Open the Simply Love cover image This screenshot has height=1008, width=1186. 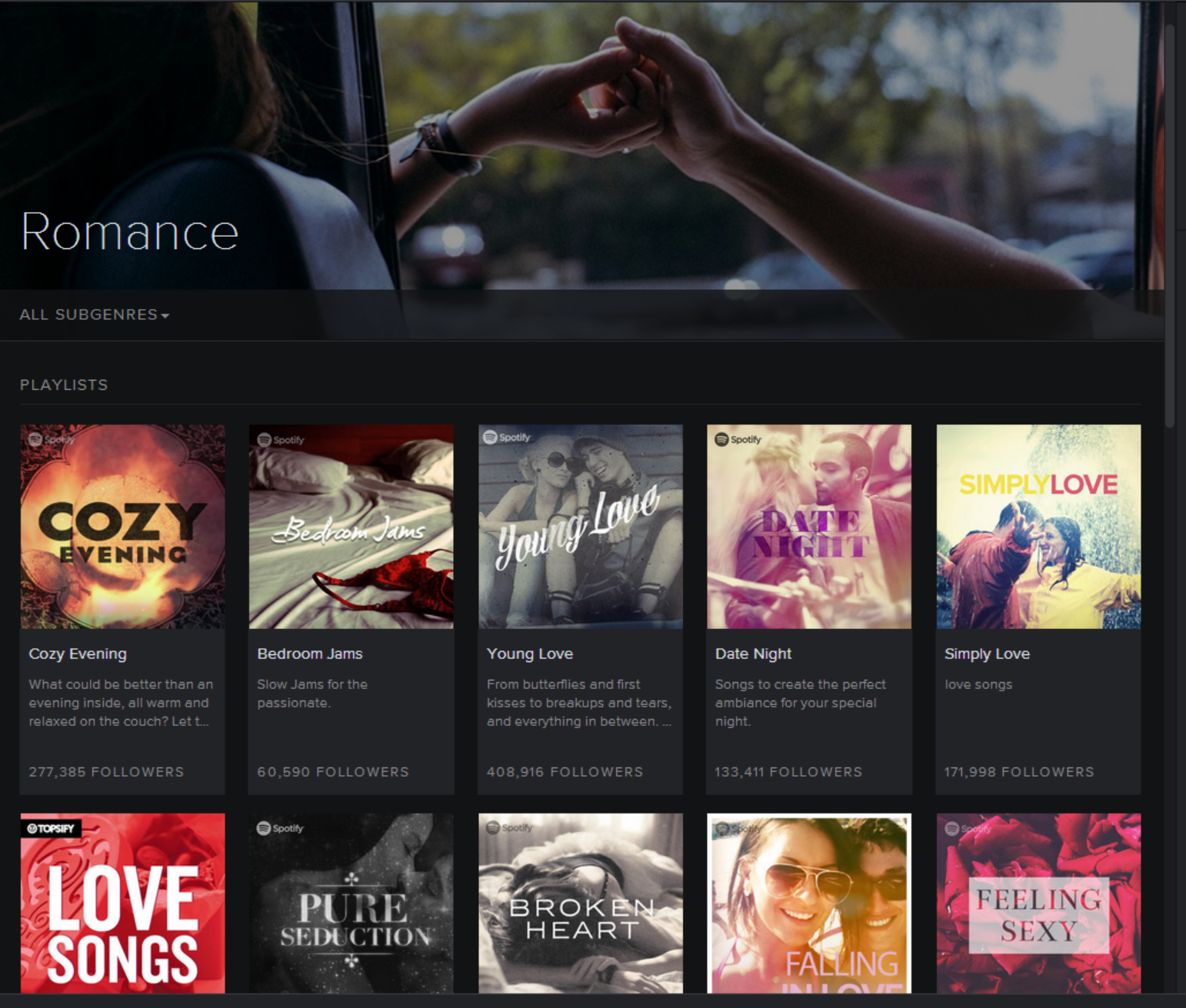click(x=1038, y=527)
